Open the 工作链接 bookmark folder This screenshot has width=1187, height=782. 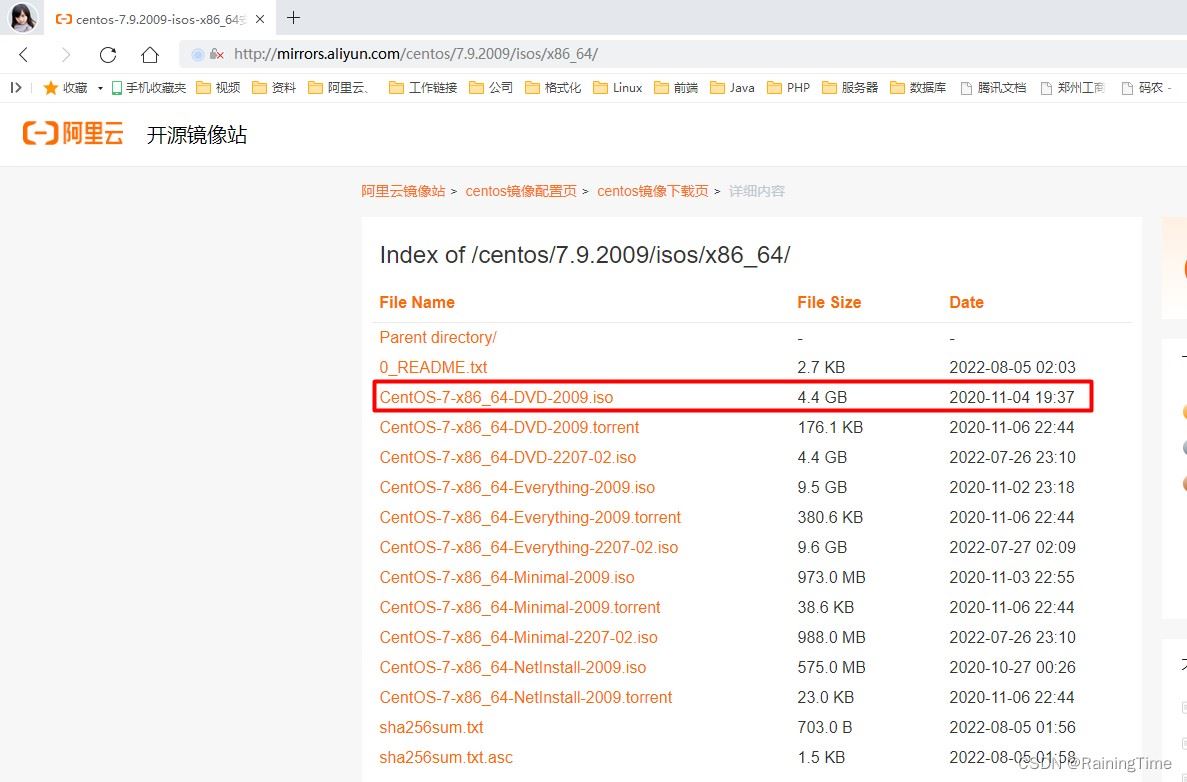pos(423,88)
